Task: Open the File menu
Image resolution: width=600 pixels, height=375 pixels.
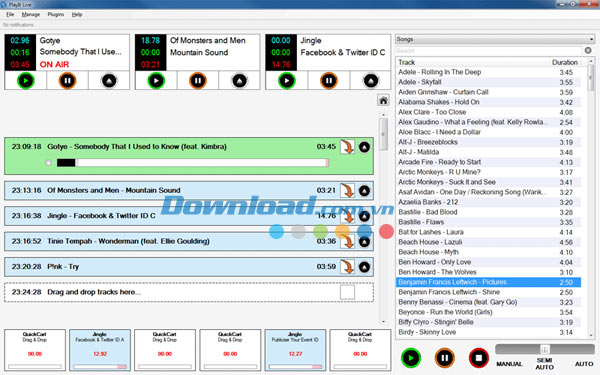Action: pos(10,15)
